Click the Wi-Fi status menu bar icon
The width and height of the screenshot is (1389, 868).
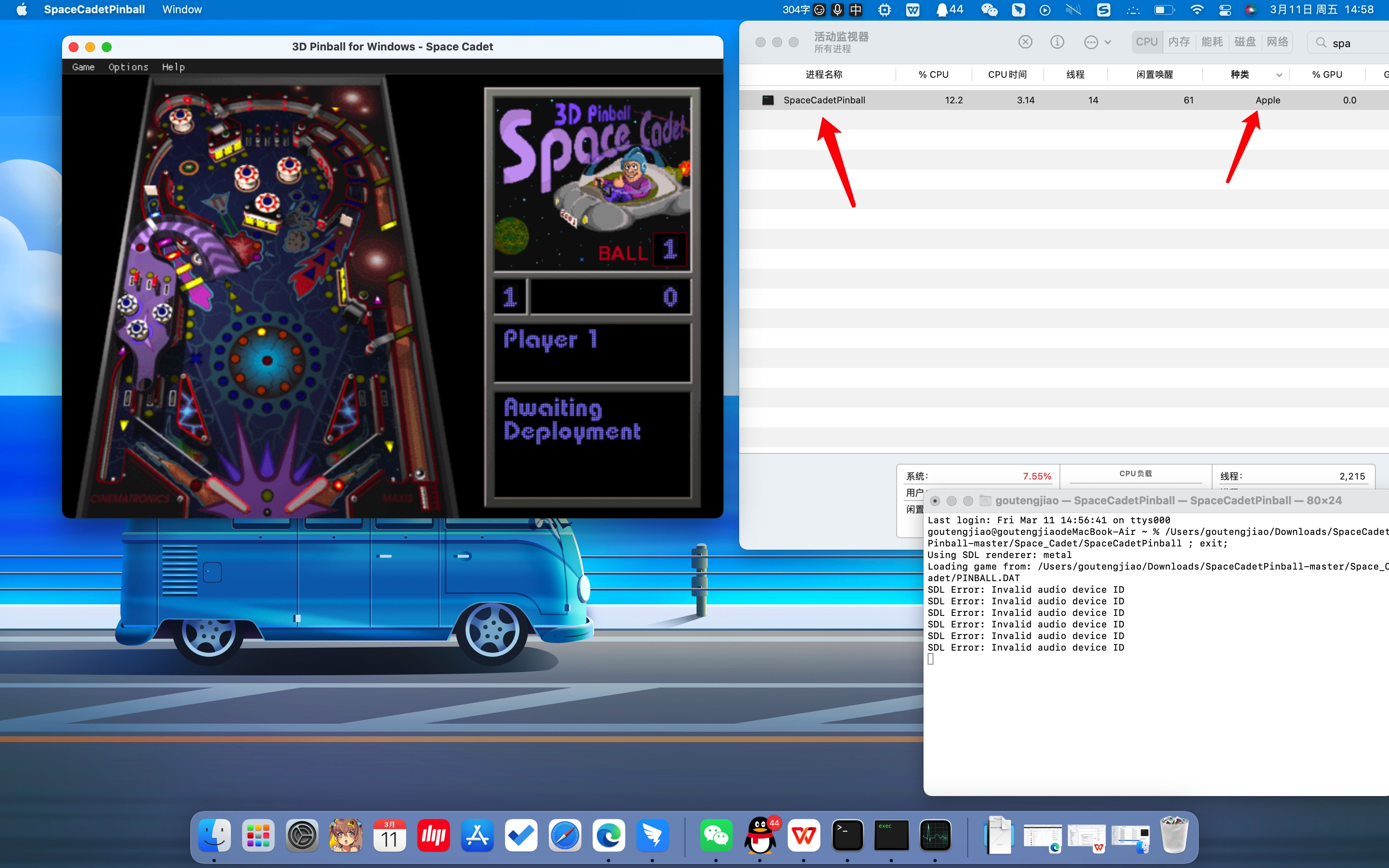pos(1197,10)
